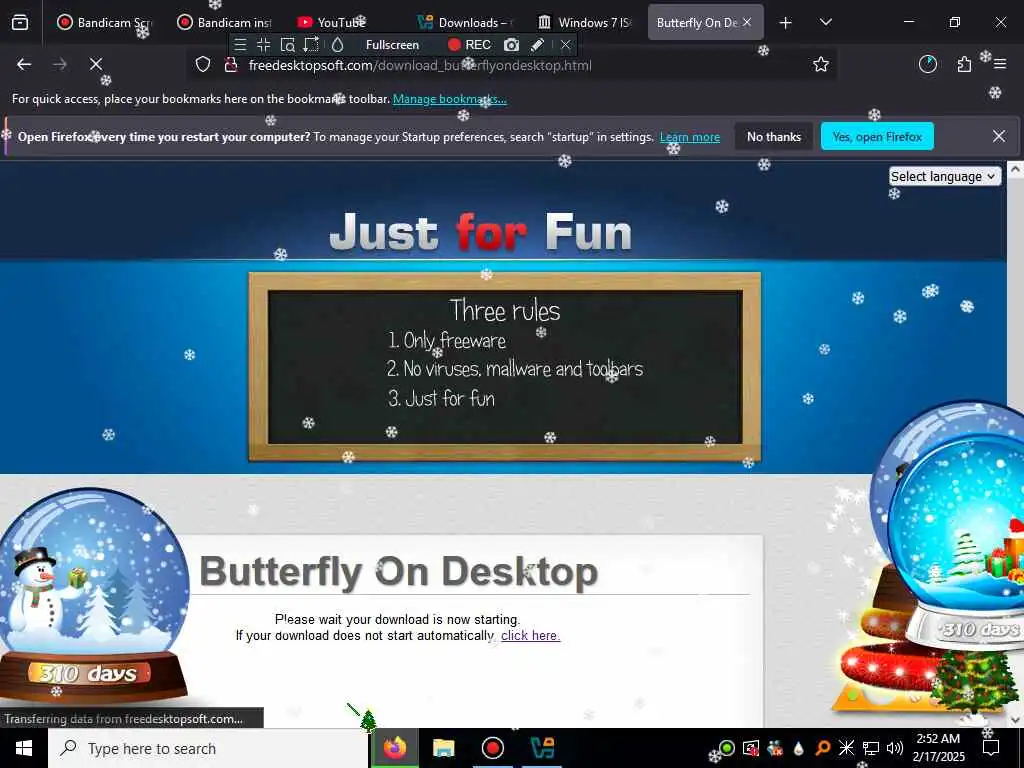The image size is (1024, 768).
Task: Switch to the Bandicam Scr tab
Action: tap(103, 22)
